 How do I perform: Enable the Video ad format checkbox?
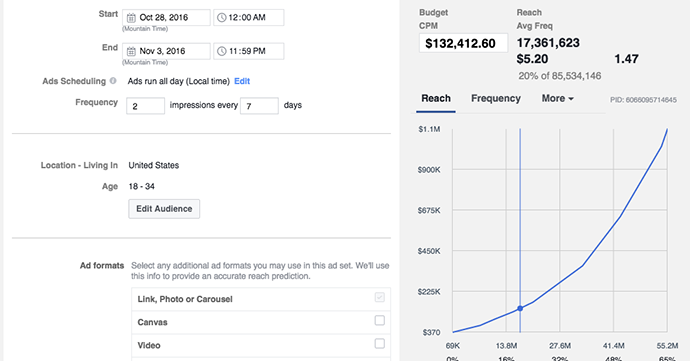coord(379,343)
